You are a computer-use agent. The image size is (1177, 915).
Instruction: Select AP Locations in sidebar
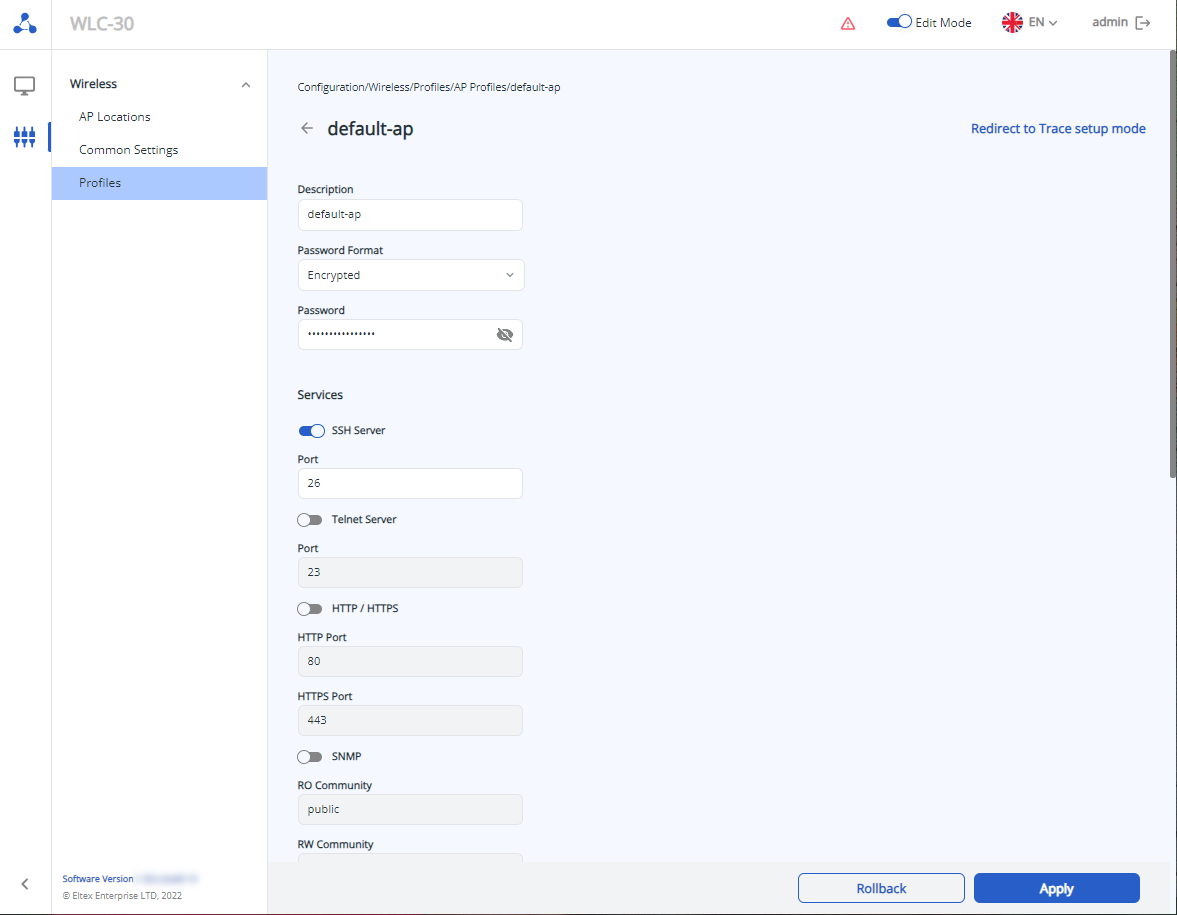[115, 117]
